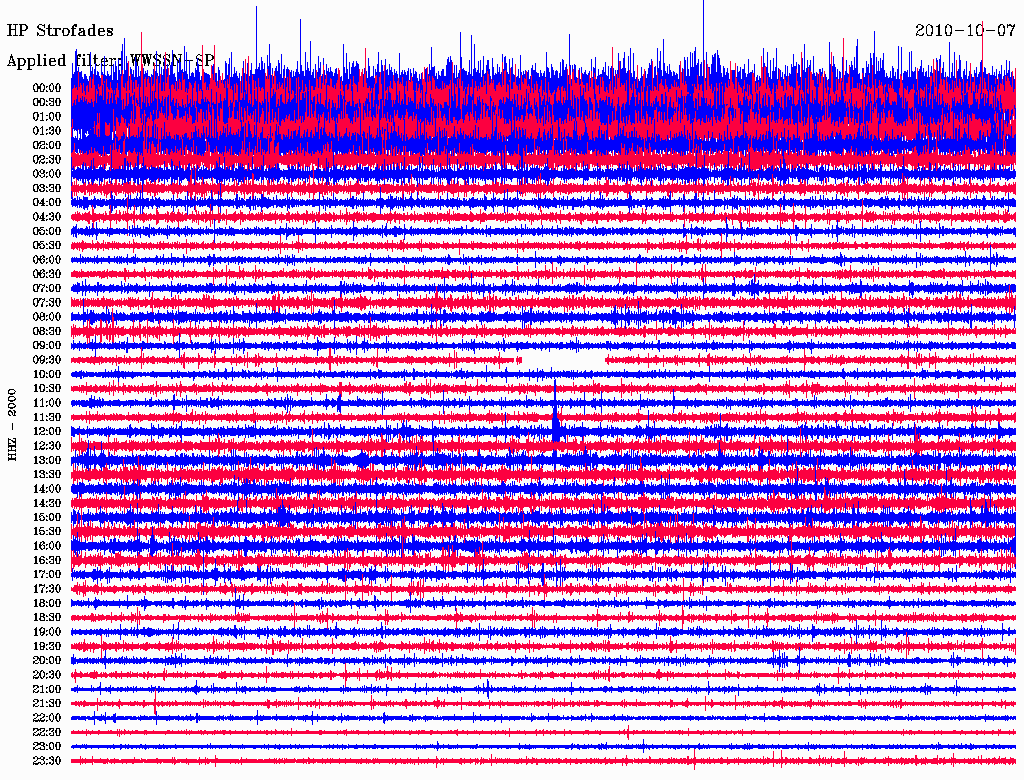Click the 09:30 time label
The height and width of the screenshot is (780, 1024).
[x=47, y=360]
